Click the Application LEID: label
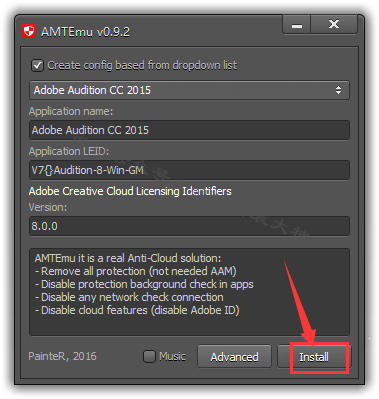The width and height of the screenshot is (379, 399). pos(69,151)
